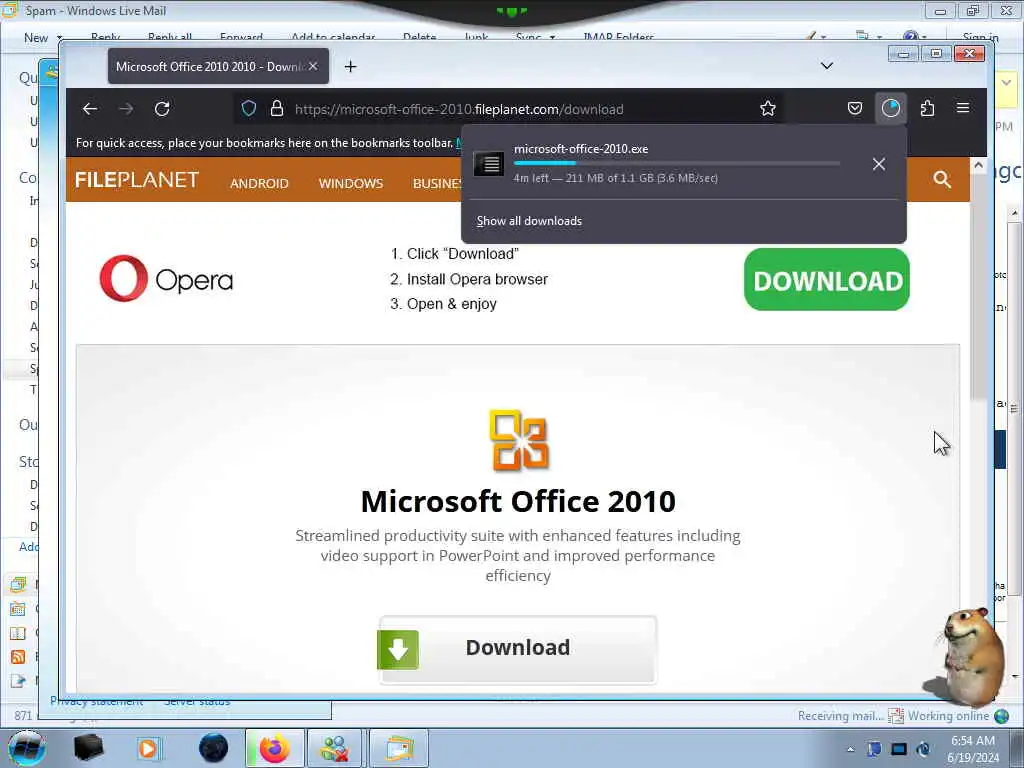
Task: Click the page's vertical scrollbar thumb
Action: 978,287
